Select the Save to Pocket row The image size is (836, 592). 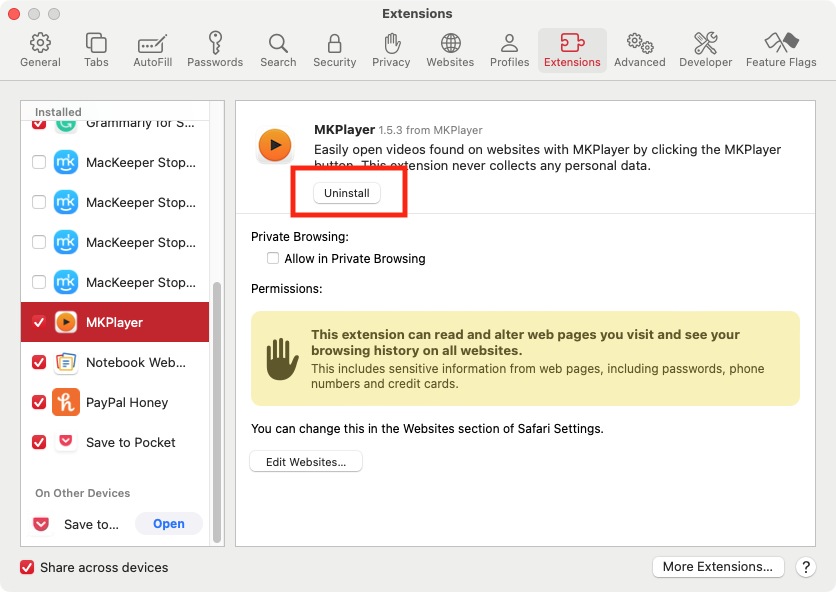pos(115,442)
